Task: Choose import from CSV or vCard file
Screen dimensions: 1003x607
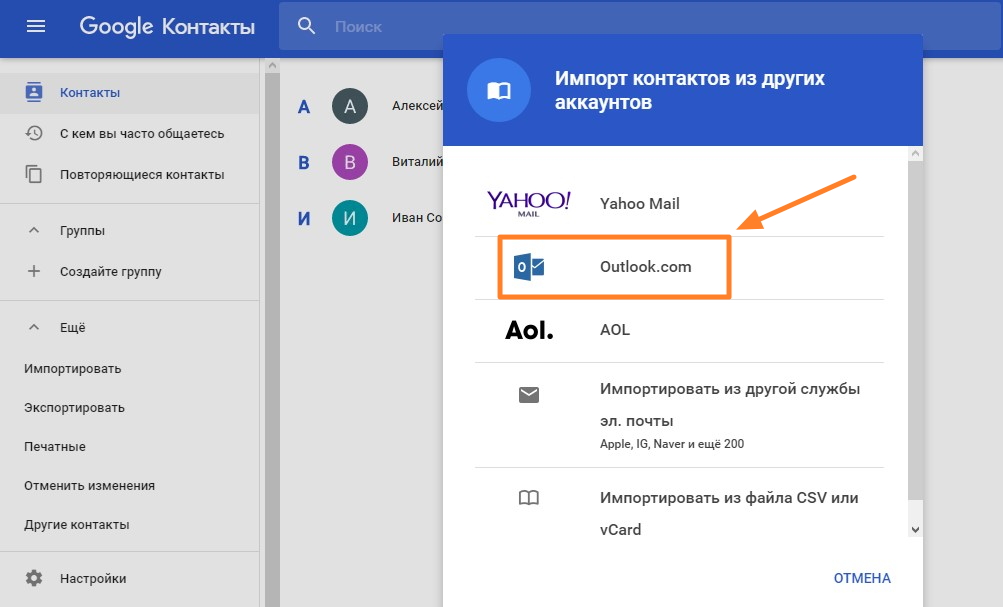Action: click(728, 513)
